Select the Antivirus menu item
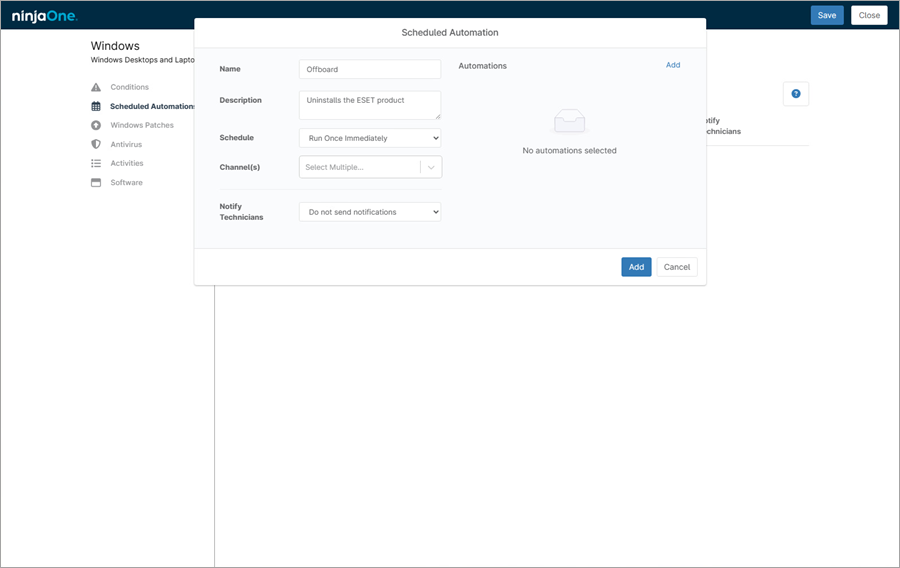This screenshot has width=900, height=568. pos(126,144)
